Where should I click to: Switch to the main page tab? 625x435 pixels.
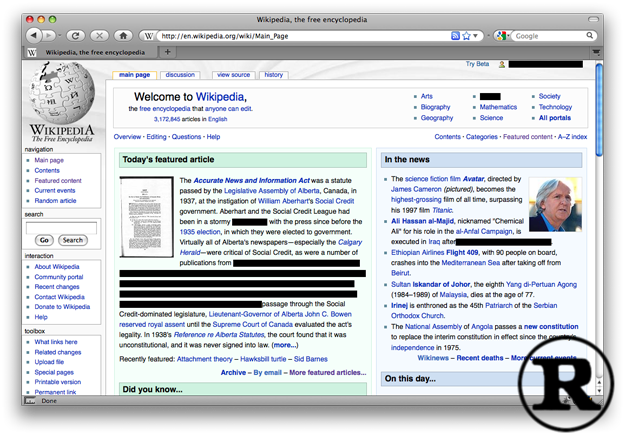coord(134,75)
